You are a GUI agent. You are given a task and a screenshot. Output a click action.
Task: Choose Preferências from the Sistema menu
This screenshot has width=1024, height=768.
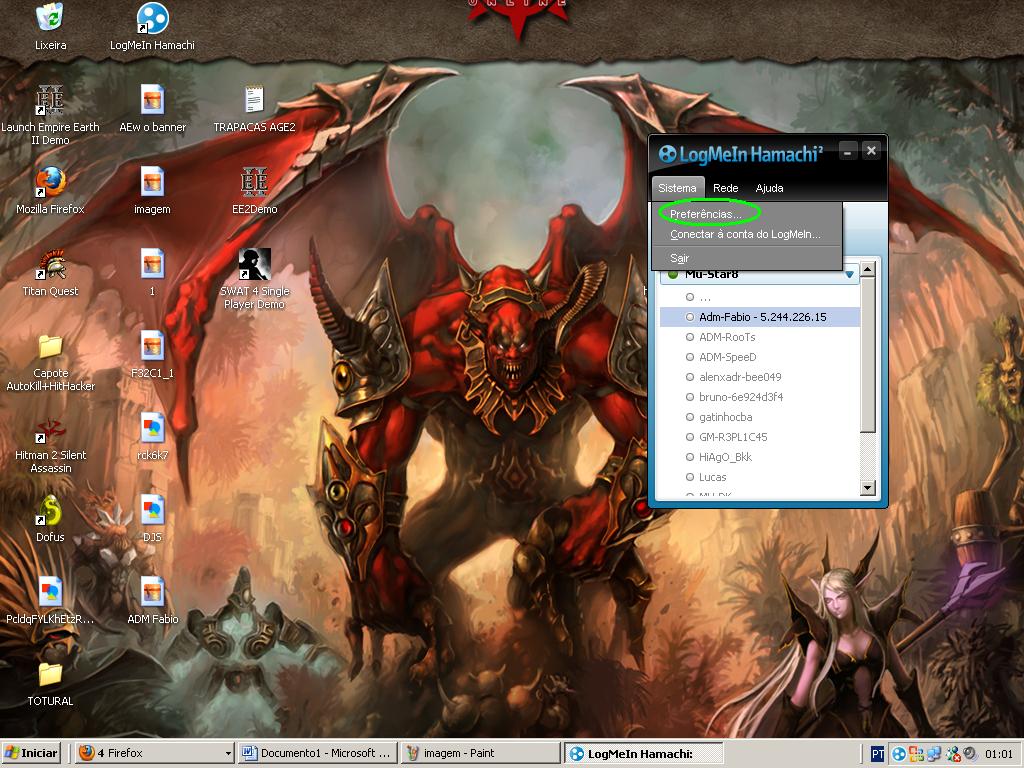[x=705, y=214]
